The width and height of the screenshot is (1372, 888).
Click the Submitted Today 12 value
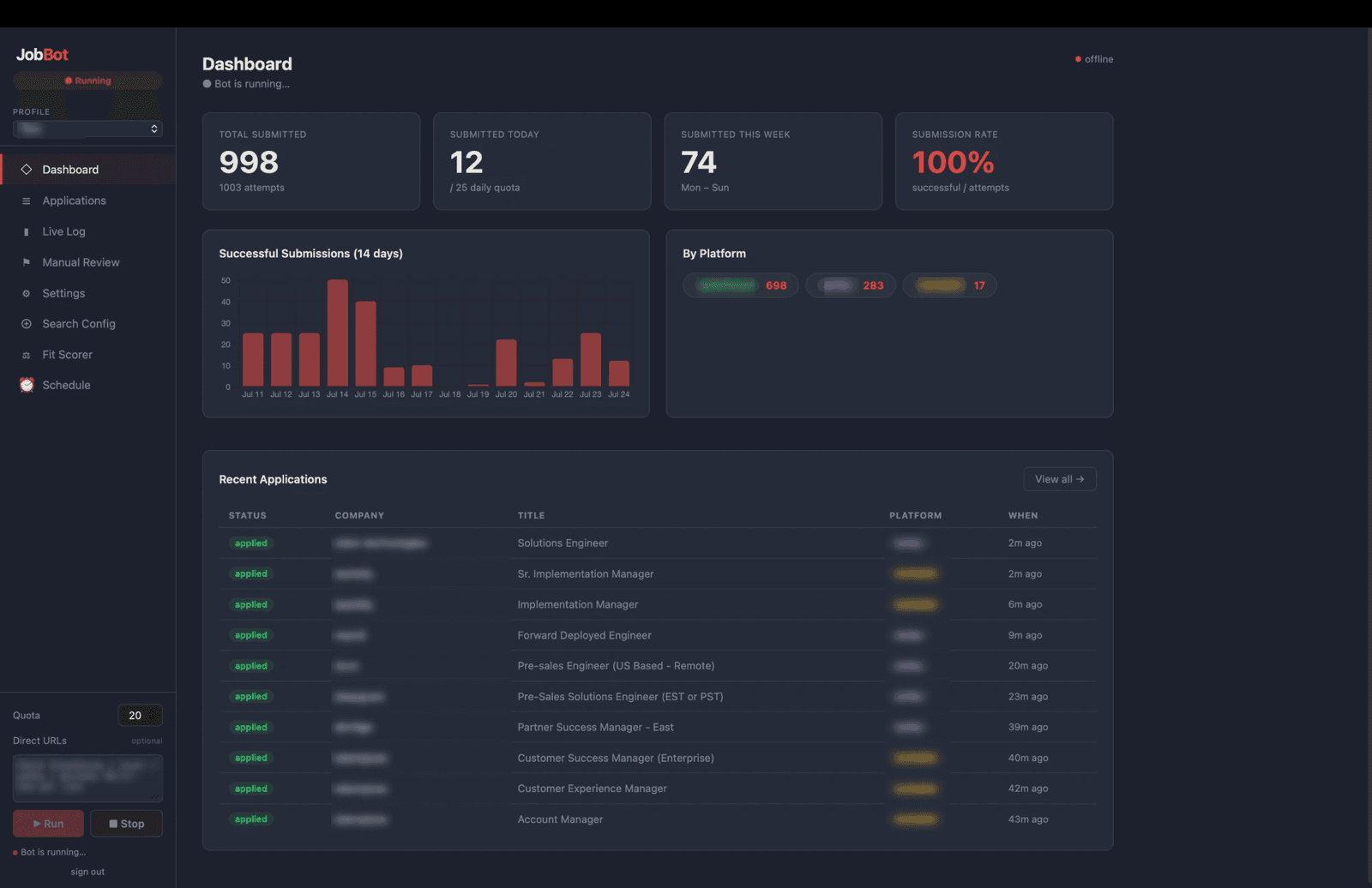tap(466, 162)
